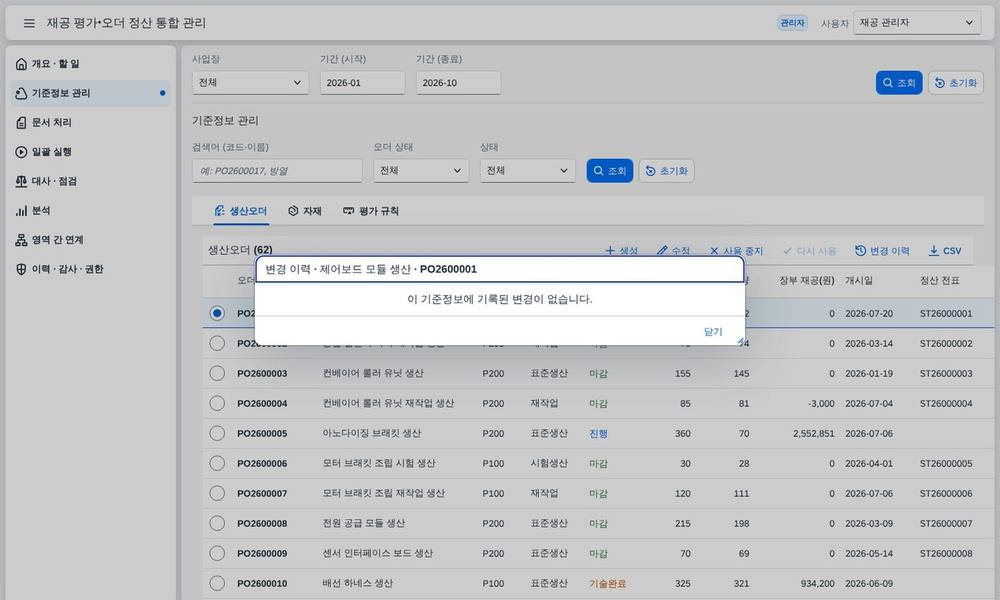Image resolution: width=1000 pixels, height=600 pixels.
Task: Click the 정산 전표 column header
Action: [939, 281]
